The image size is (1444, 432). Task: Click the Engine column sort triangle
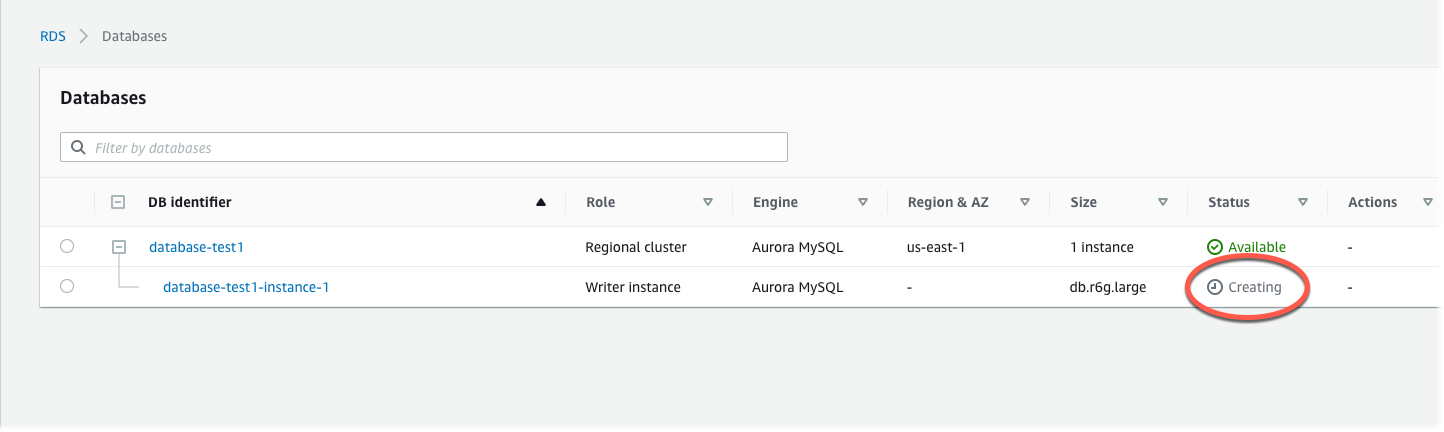pos(862,202)
